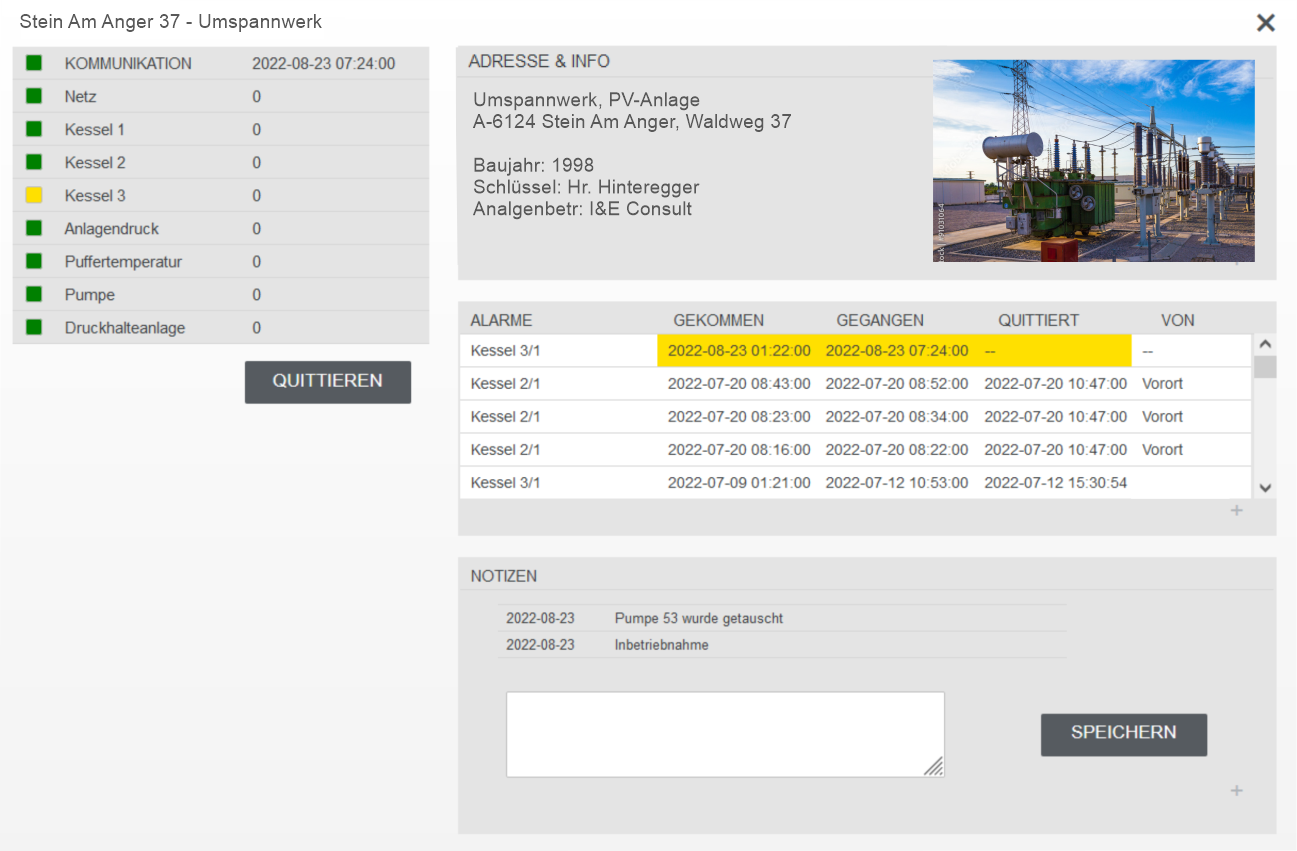Image resolution: width=1297 pixels, height=851 pixels.
Task: Click the Kessel 2 row label
Action: click(95, 162)
